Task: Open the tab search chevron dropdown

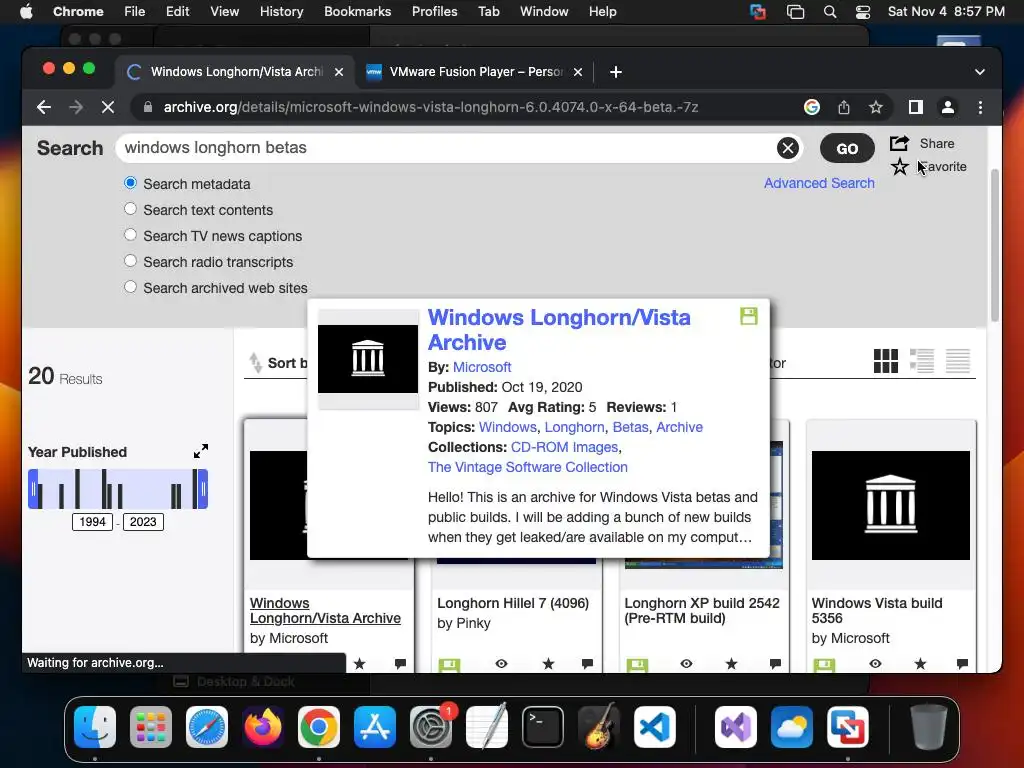Action: click(x=980, y=72)
